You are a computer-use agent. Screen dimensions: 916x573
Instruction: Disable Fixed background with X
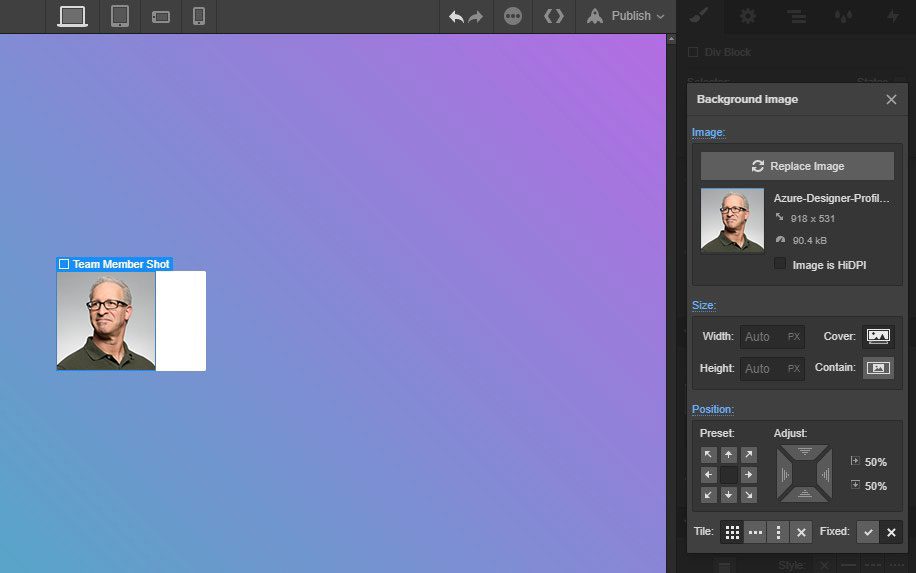[x=891, y=532]
